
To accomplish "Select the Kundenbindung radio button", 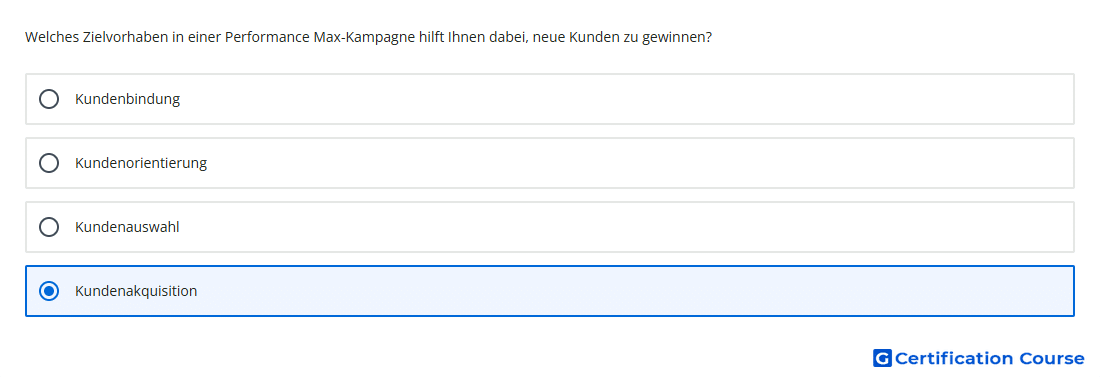I will tap(49, 99).
